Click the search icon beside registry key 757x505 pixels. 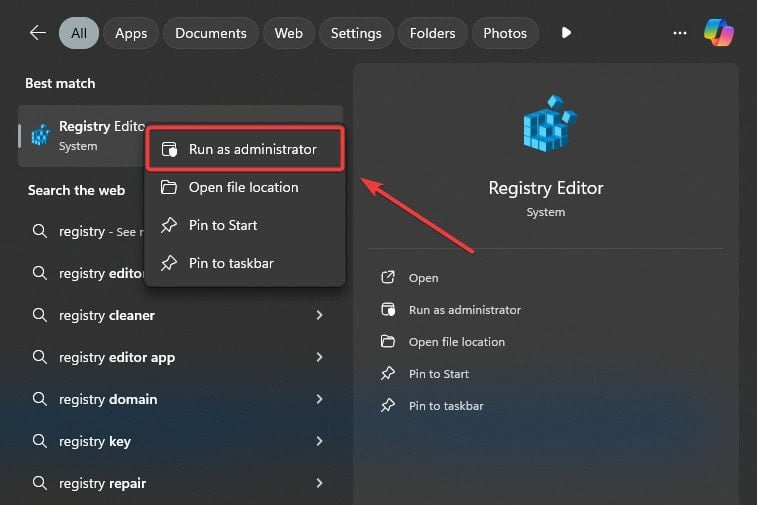pos(40,441)
